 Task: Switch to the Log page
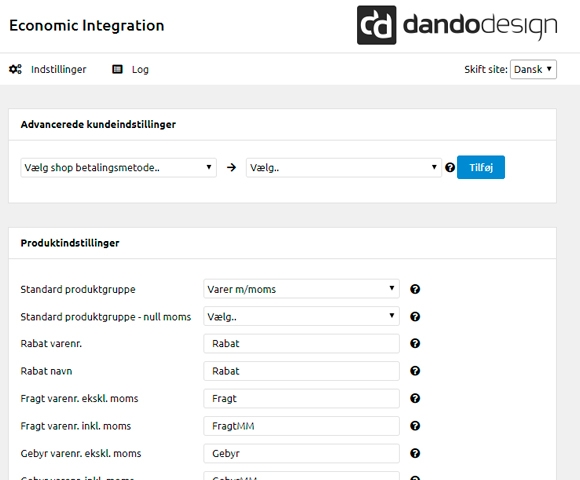coord(140,69)
